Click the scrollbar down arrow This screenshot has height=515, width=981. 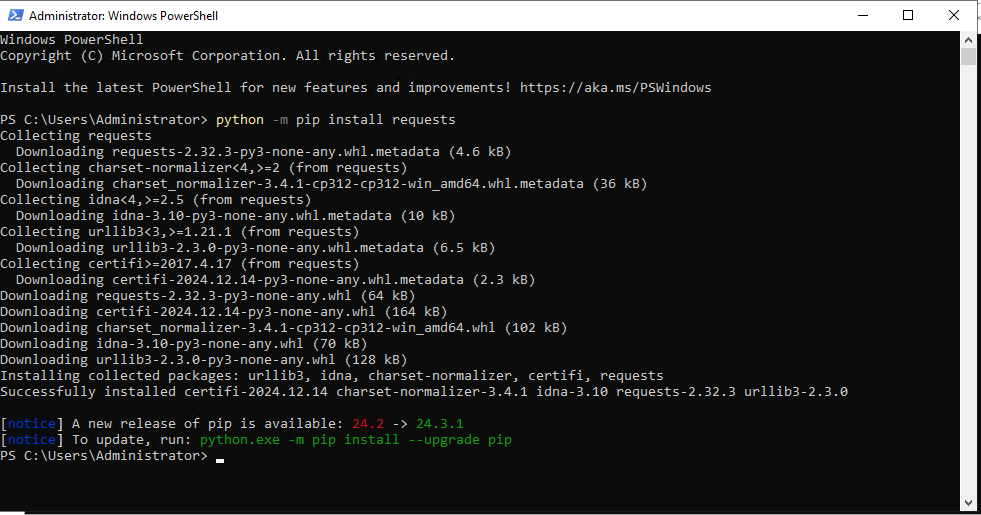point(968,503)
